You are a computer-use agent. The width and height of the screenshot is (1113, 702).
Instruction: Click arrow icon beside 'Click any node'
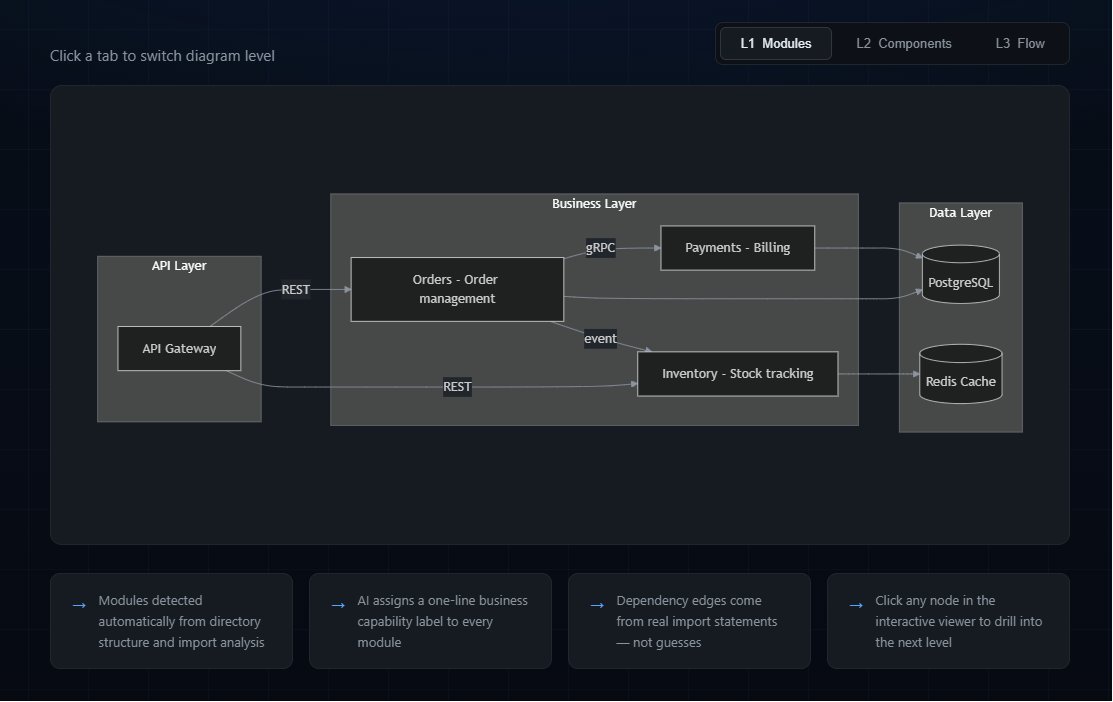[856, 605]
